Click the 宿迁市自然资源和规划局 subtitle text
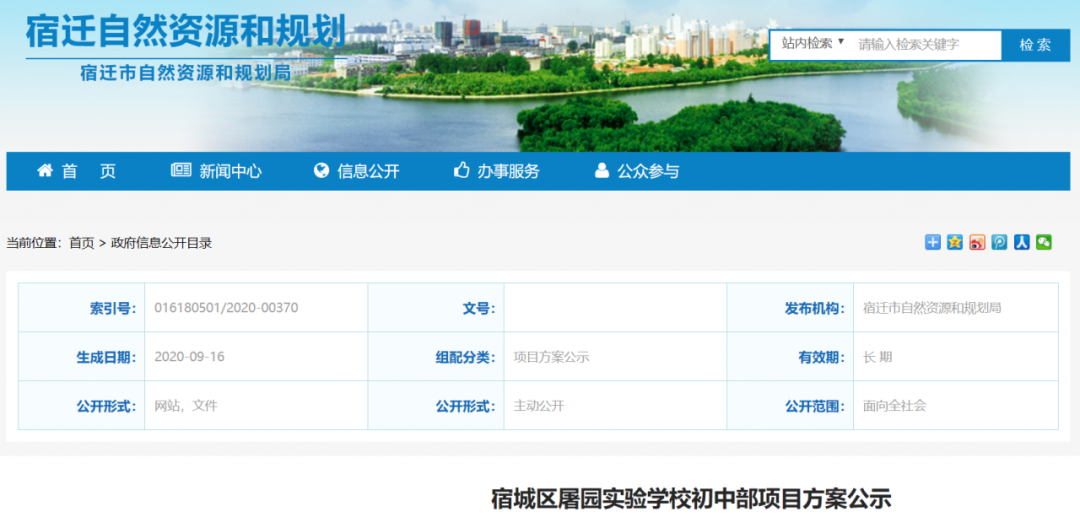Screen dimensions: 1080x528 [x=186, y=73]
